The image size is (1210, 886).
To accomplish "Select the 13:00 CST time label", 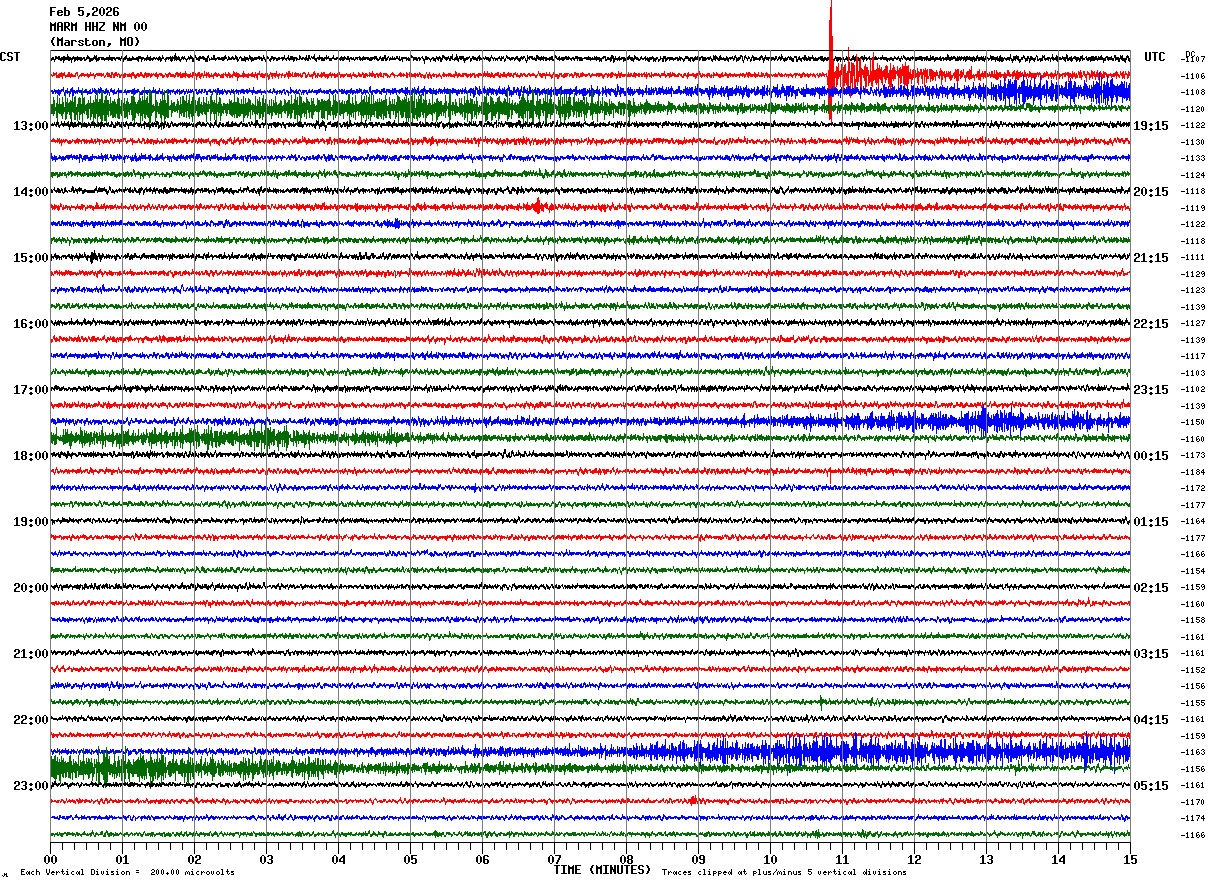I will coord(30,126).
